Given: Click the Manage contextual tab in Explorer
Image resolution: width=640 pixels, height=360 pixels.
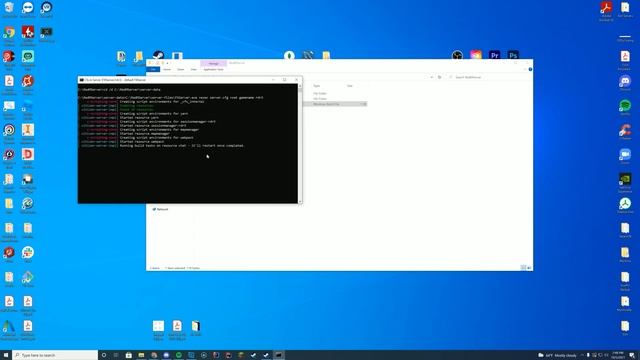Looking at the screenshot, I should (213, 64).
